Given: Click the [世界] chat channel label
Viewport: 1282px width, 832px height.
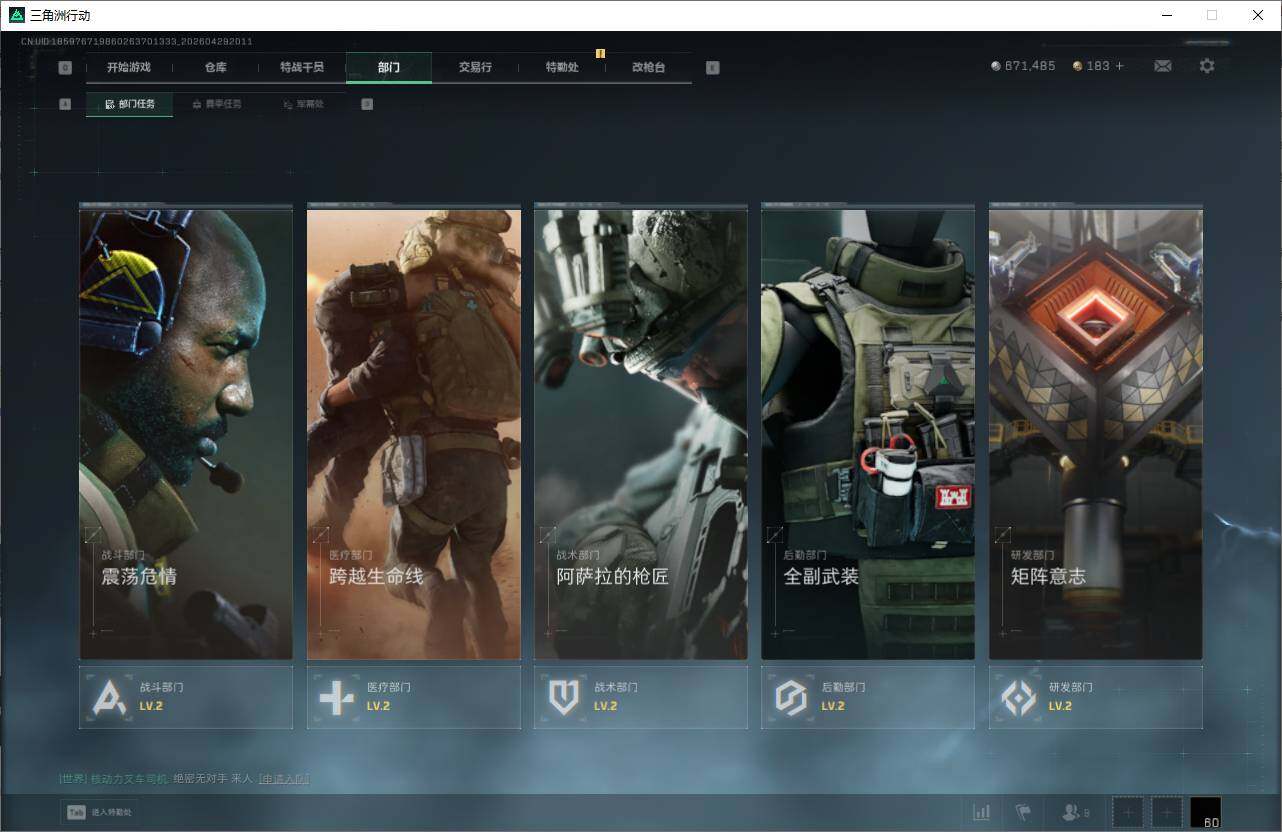Looking at the screenshot, I should pyautogui.click(x=73, y=778).
